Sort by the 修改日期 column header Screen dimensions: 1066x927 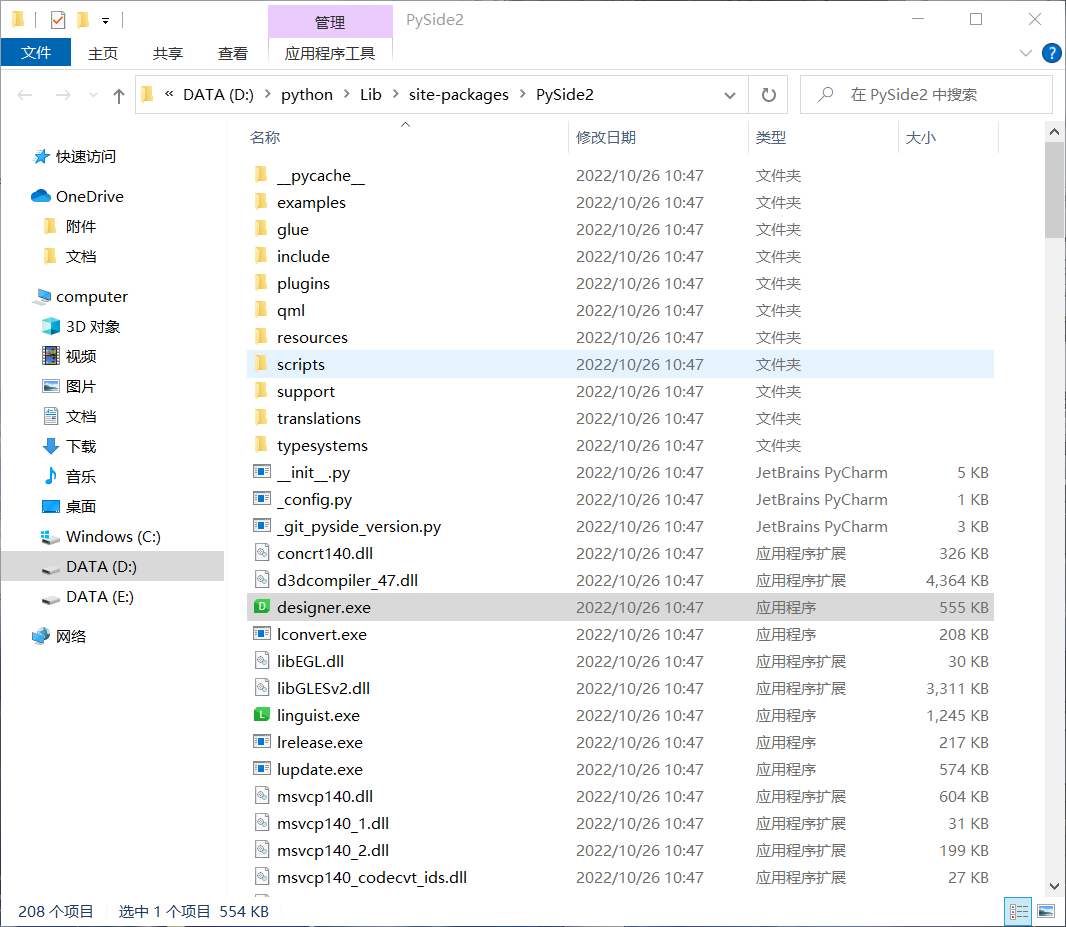click(606, 137)
